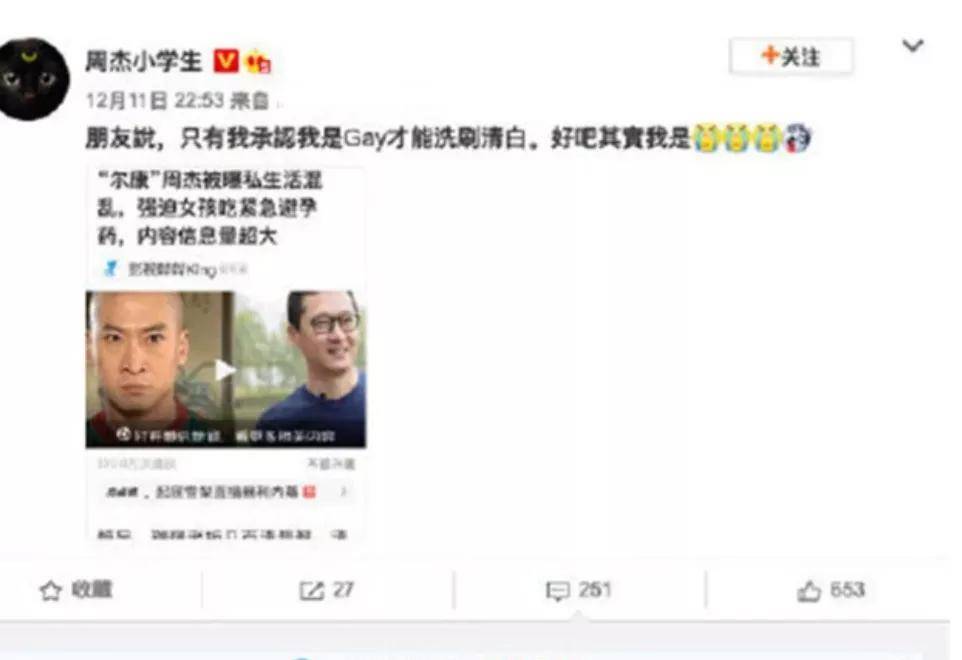Open article headline about "尔康"周杰
The height and width of the screenshot is (660, 962).
(x=210, y=209)
